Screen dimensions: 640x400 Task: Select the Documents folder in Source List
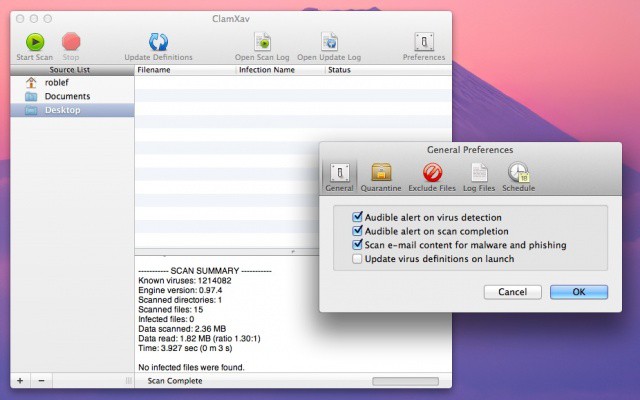click(67, 96)
